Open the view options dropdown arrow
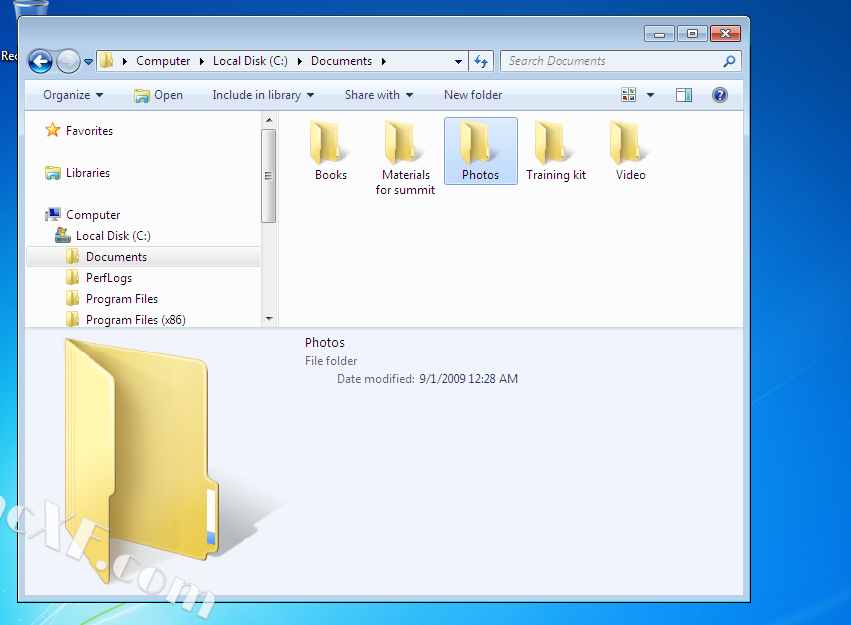Screen dimensions: 851x625 point(650,95)
